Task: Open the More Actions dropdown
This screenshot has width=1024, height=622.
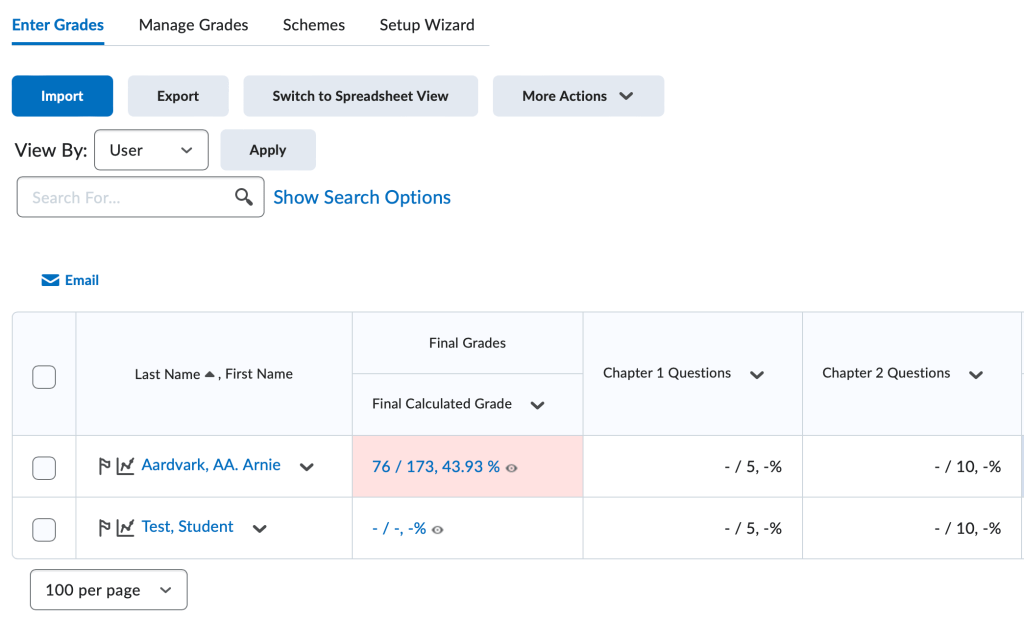Action: 578,96
